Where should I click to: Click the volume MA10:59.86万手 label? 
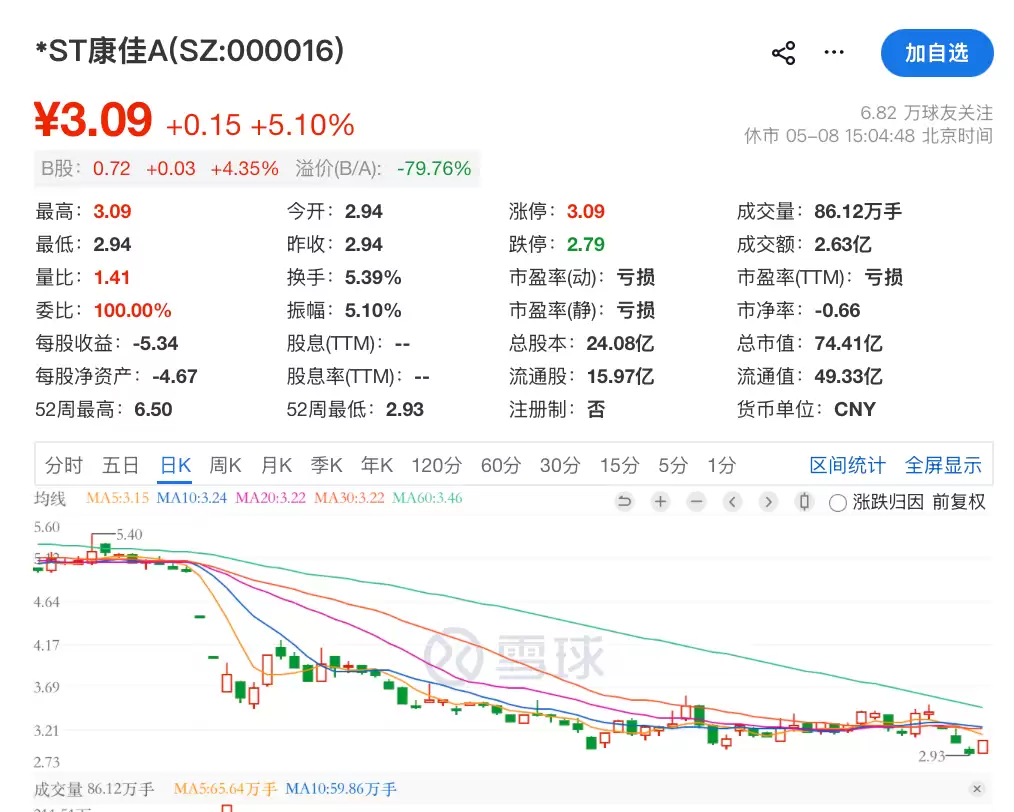(341, 789)
